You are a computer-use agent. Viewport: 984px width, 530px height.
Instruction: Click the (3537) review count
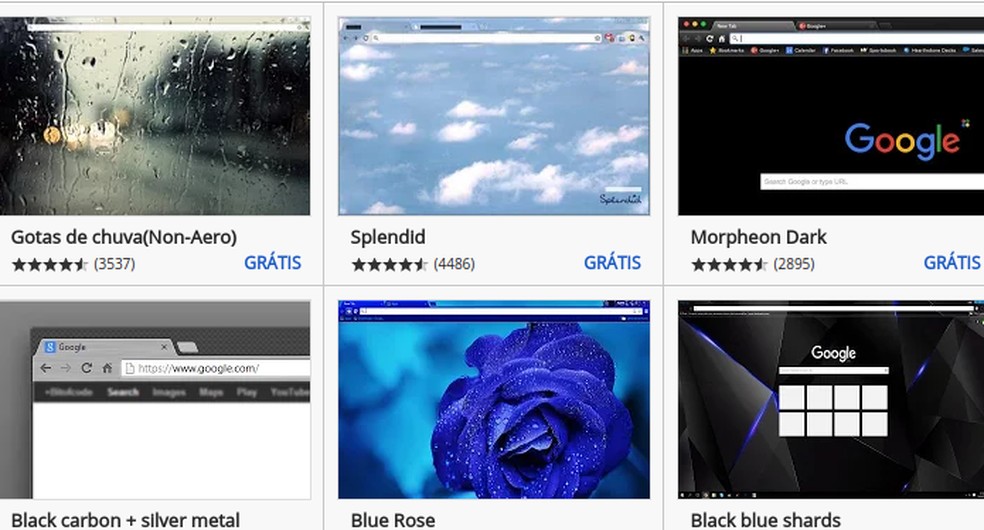click(x=114, y=264)
